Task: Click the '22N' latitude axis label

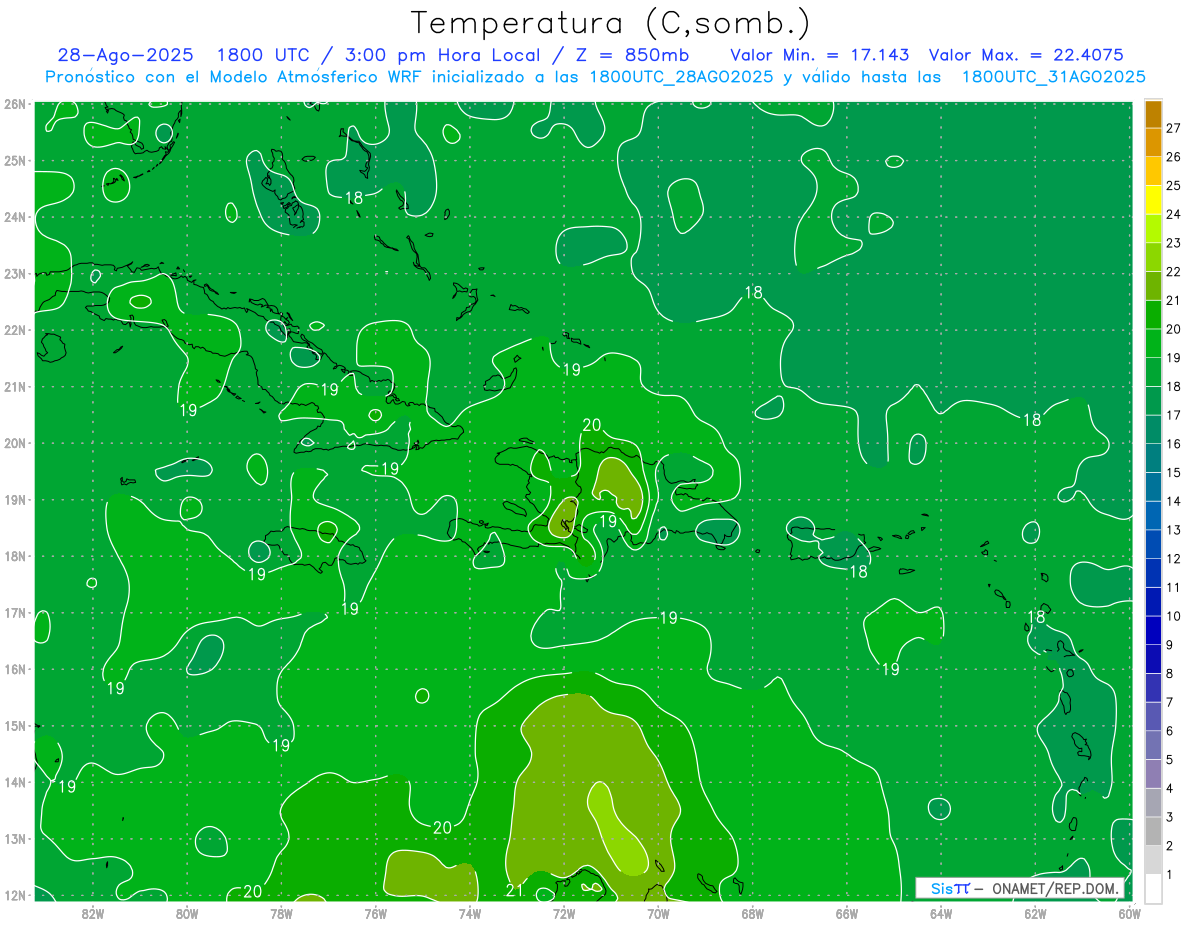Action: (15, 330)
